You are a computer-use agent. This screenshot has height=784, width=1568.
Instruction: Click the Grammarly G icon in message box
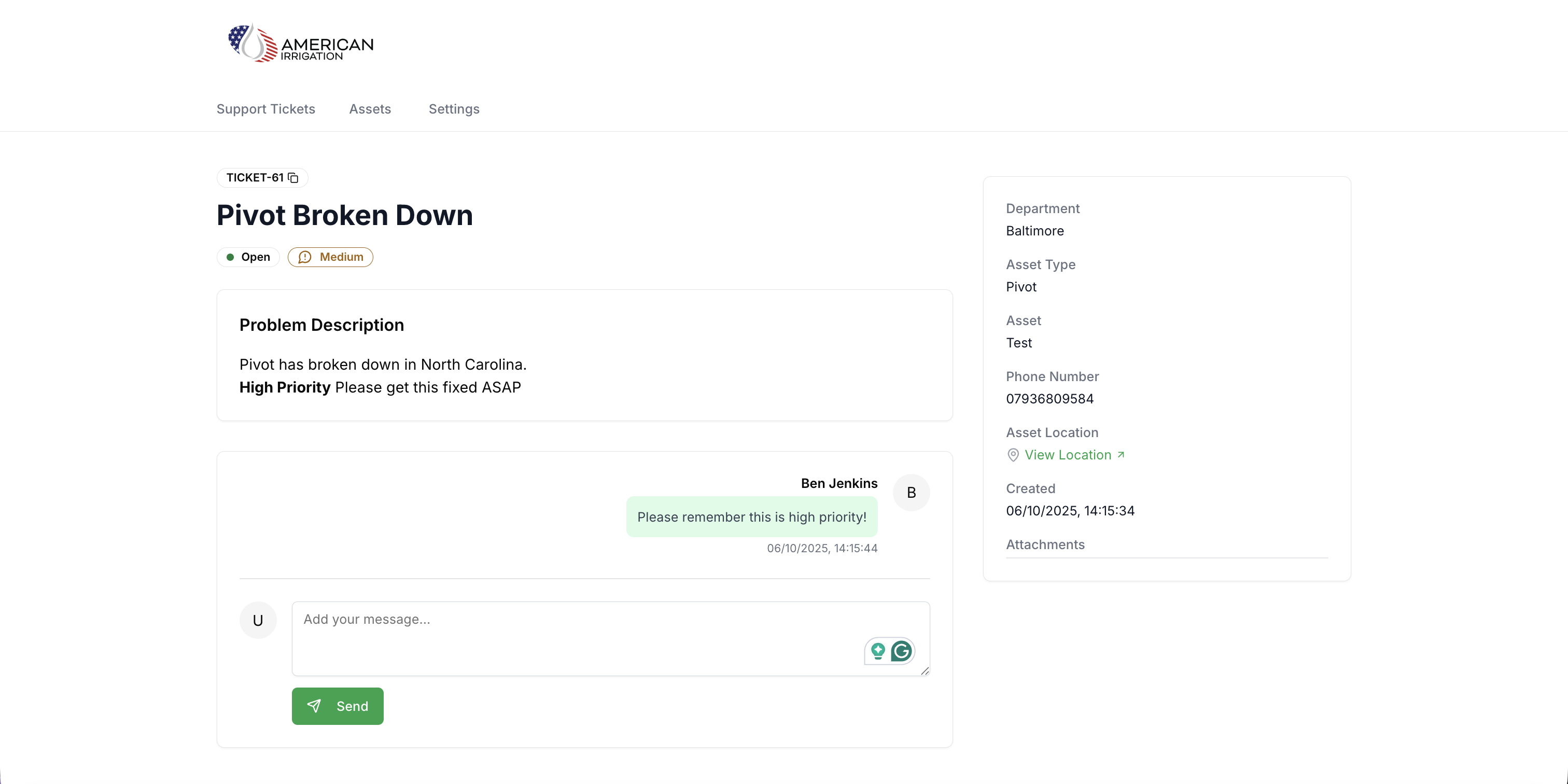point(902,651)
